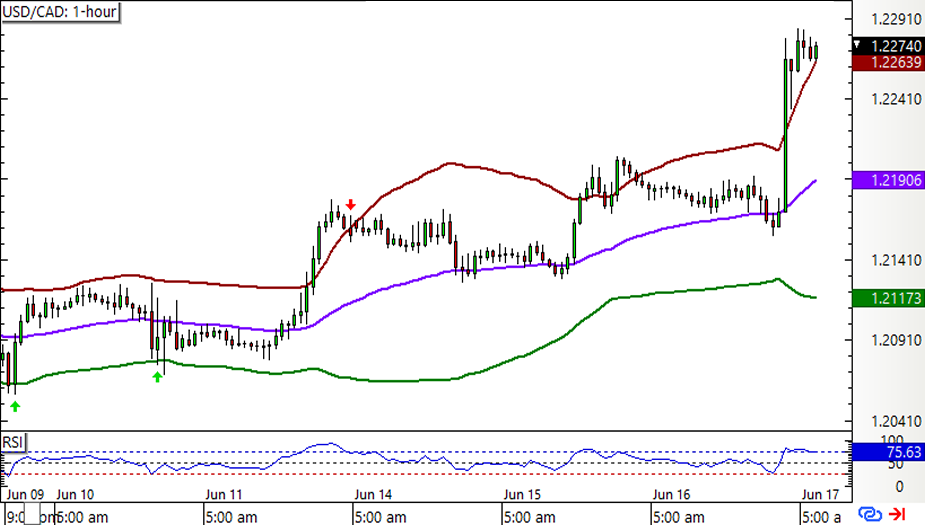Click the green up arrow below Jun 10 candle

pos(158,377)
